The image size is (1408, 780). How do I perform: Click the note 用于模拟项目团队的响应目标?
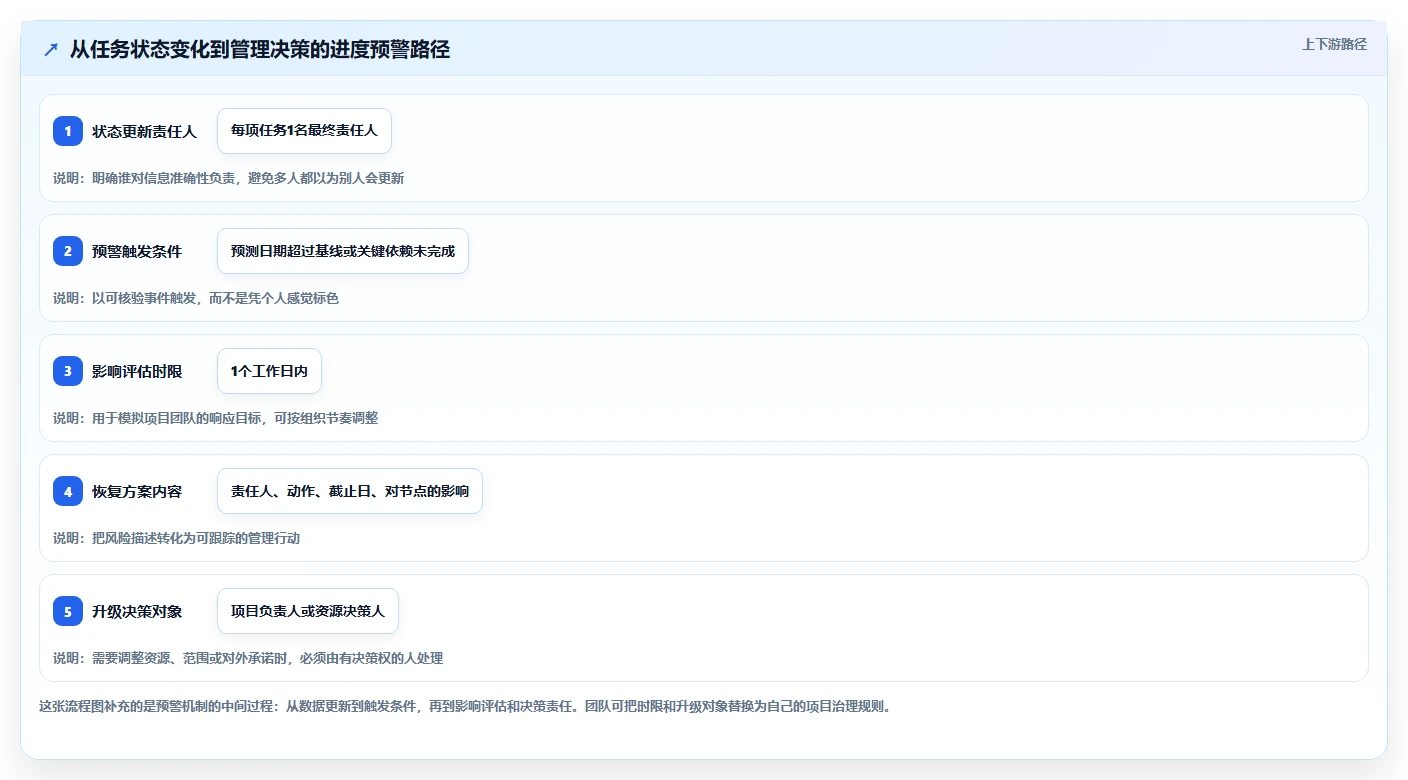215,418
